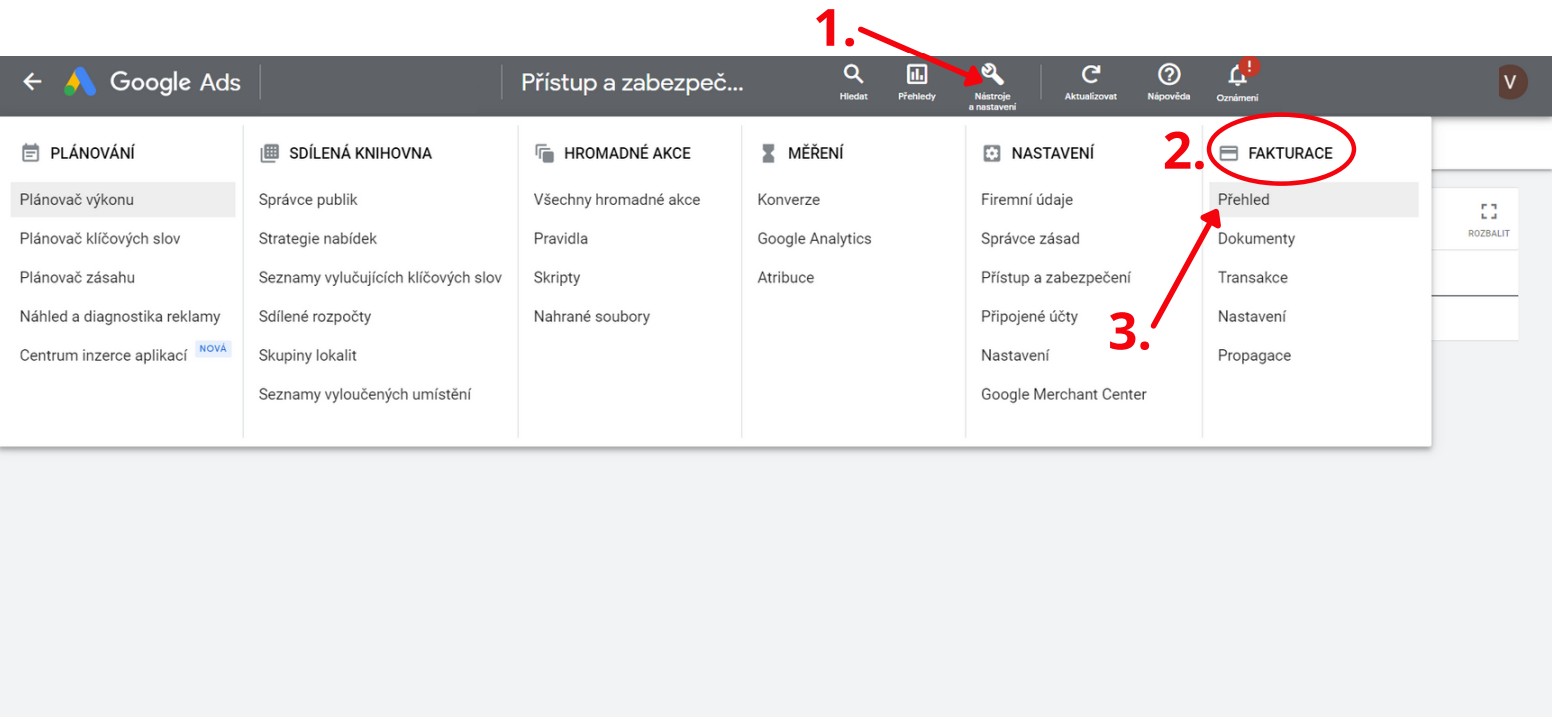
Task: Expand panel with the Rozbalit icon
Action: point(1489,212)
